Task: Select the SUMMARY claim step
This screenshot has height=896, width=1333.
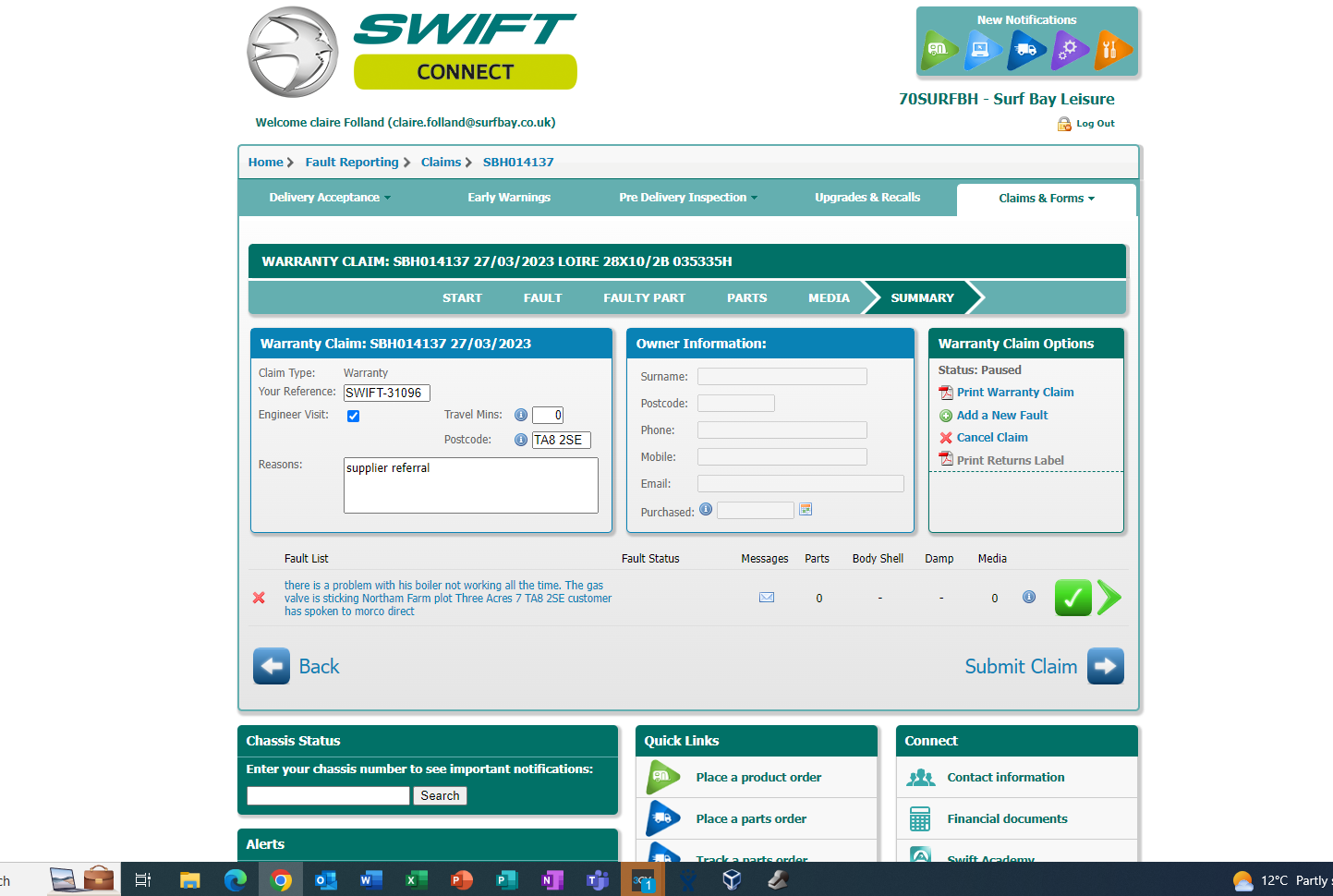Action: [922, 298]
